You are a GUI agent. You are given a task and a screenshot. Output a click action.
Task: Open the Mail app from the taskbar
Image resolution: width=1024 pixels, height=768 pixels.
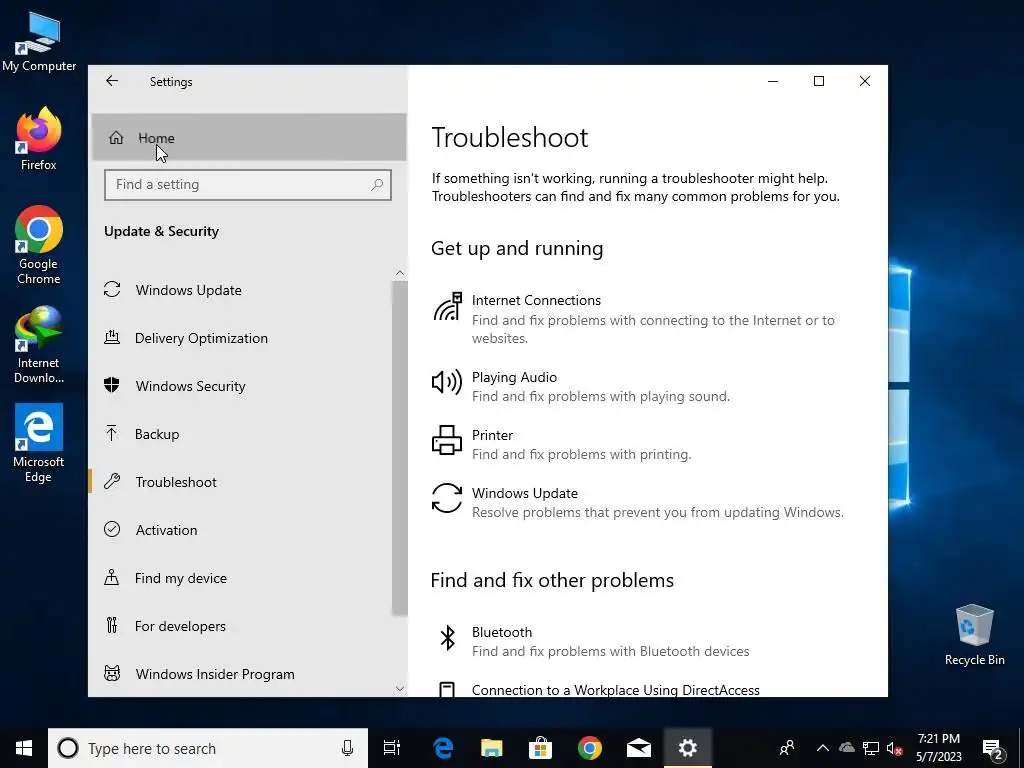point(639,748)
